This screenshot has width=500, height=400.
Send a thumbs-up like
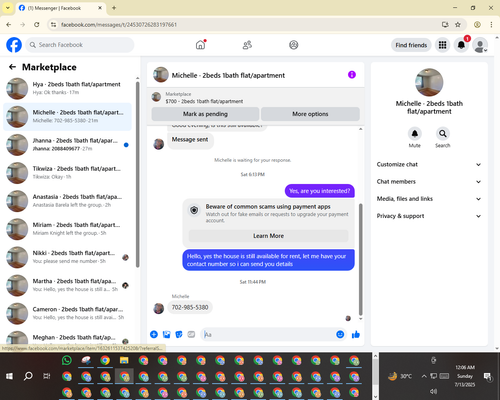tap(356, 334)
